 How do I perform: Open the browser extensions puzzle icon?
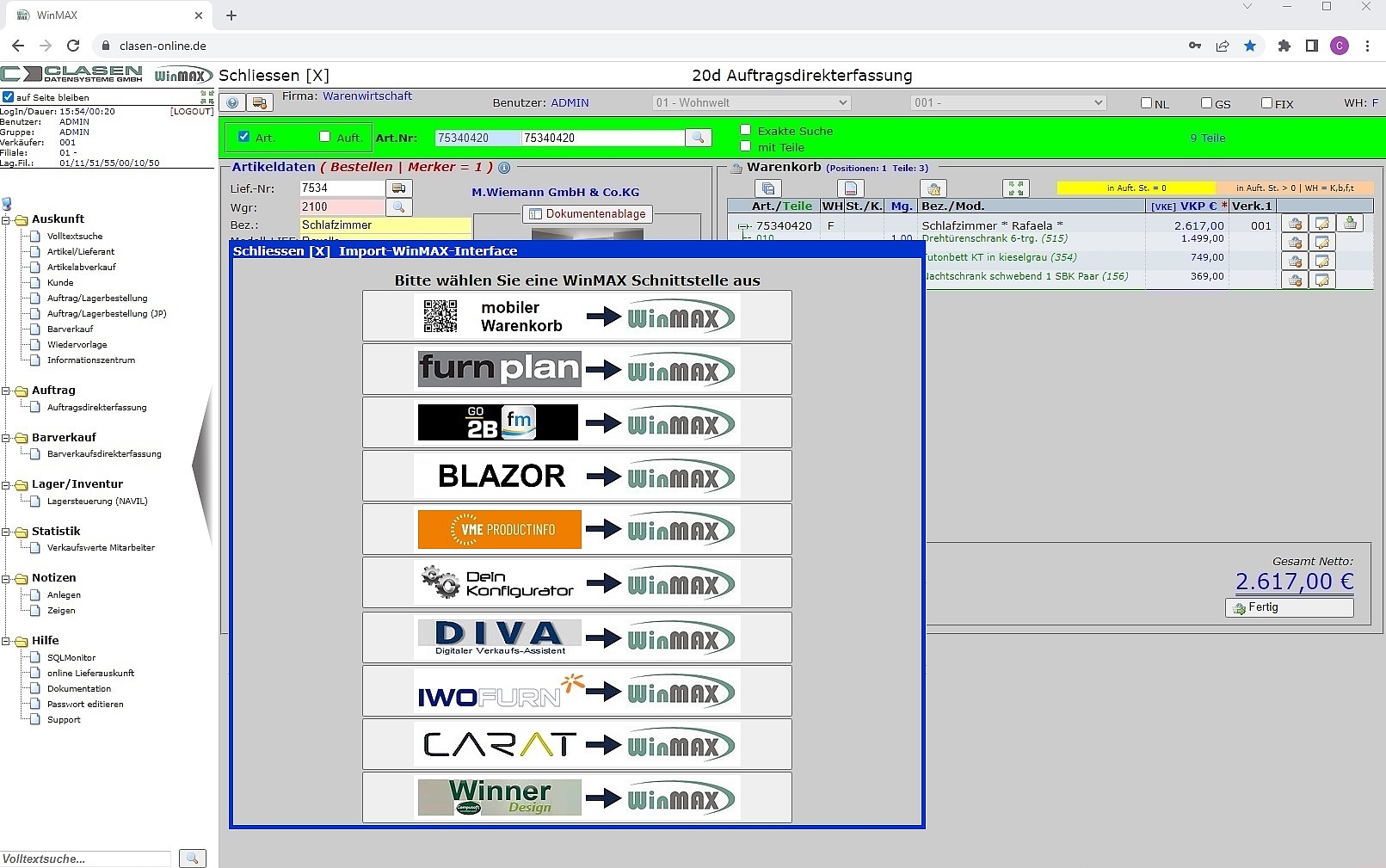point(1284,46)
